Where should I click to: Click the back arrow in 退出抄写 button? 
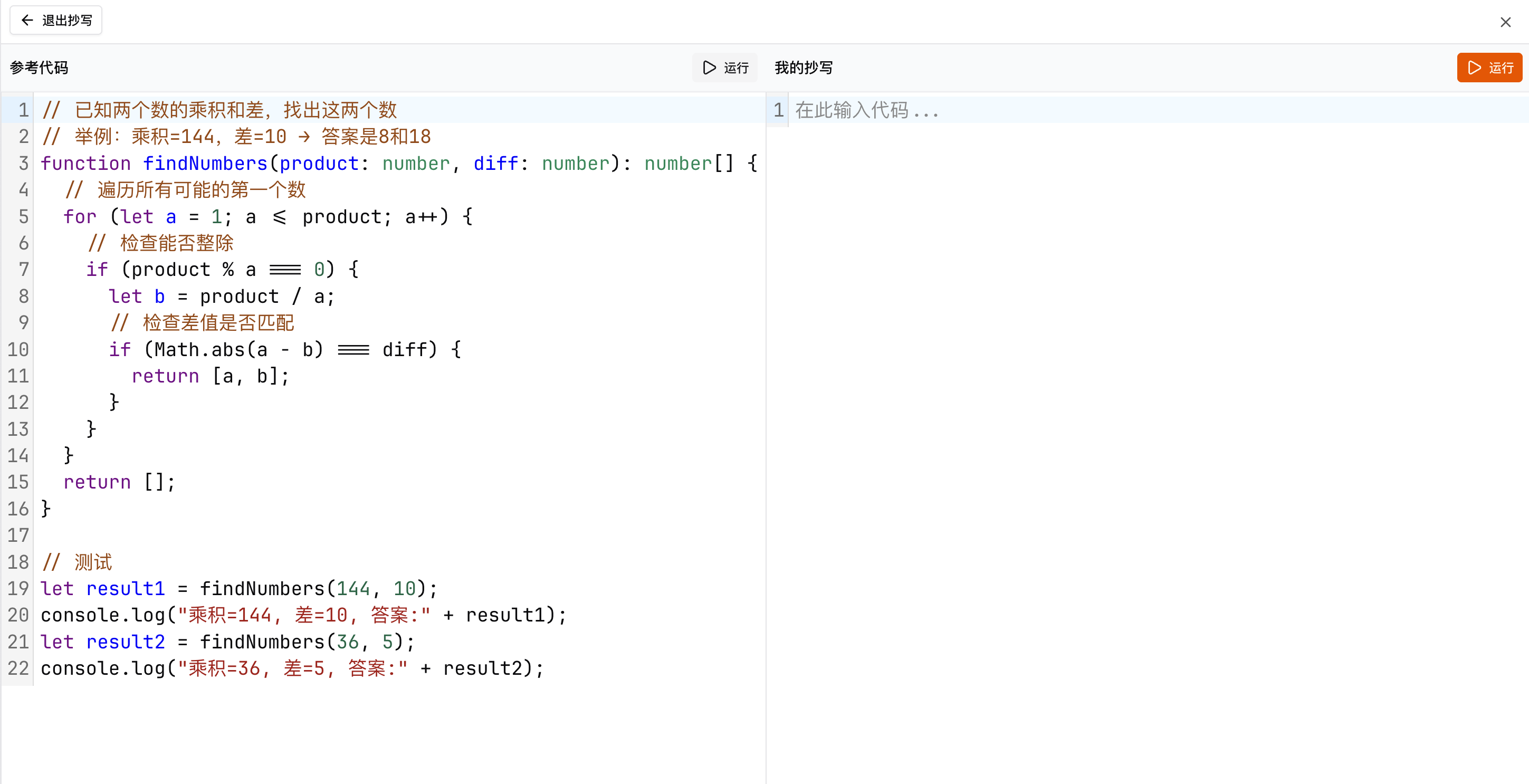pos(27,20)
